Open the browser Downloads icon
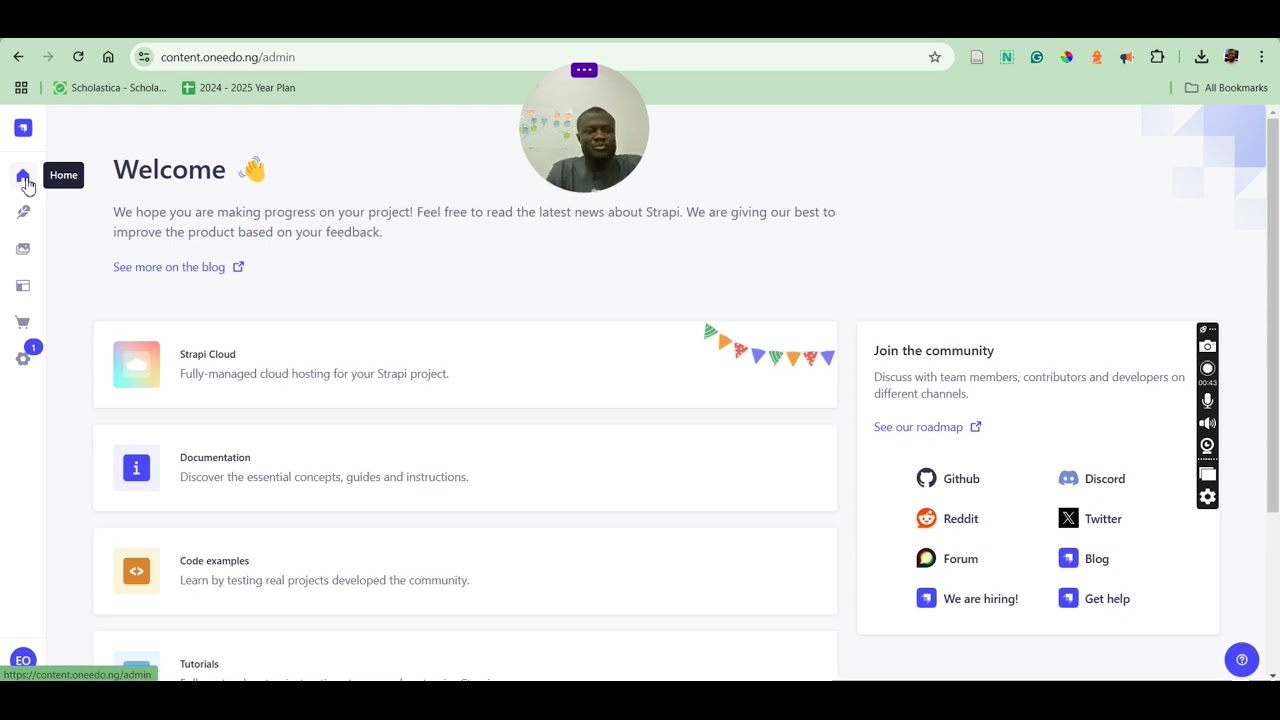 (1202, 57)
